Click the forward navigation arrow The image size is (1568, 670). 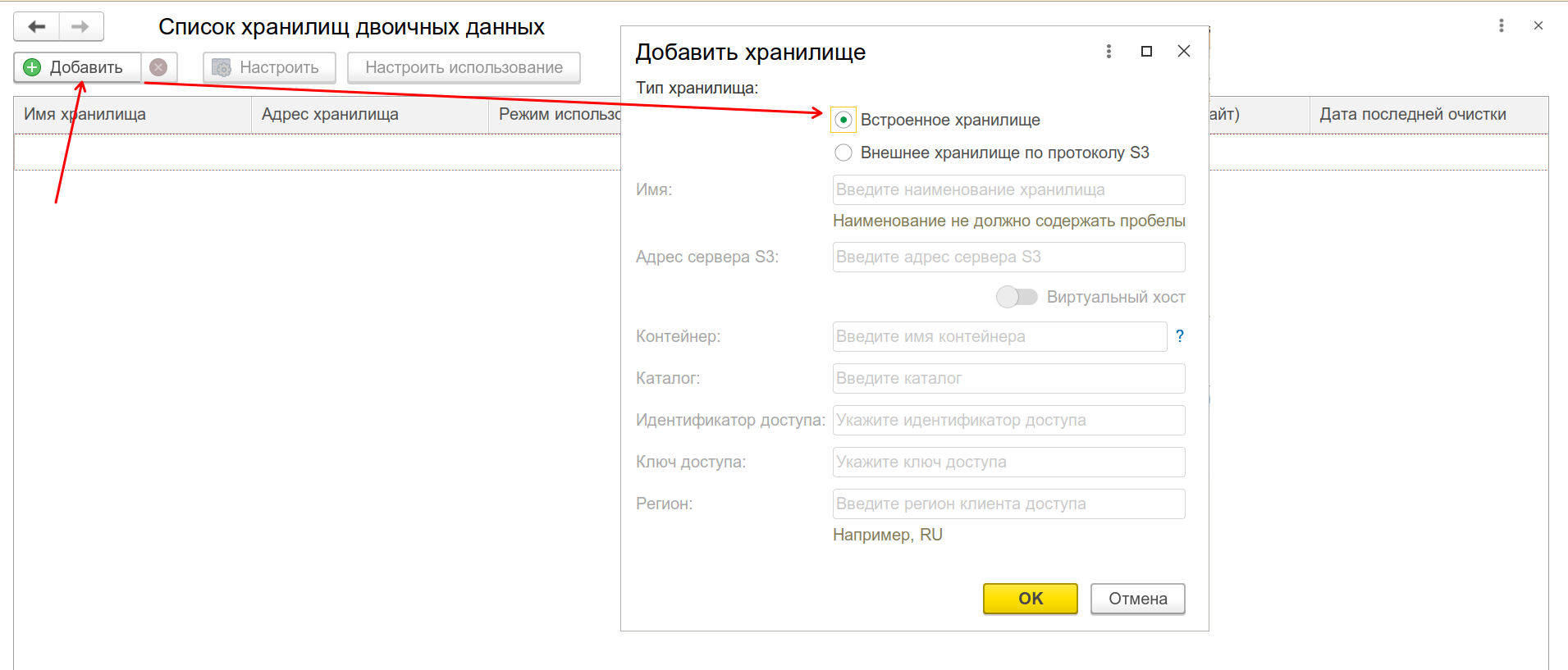pos(80,27)
